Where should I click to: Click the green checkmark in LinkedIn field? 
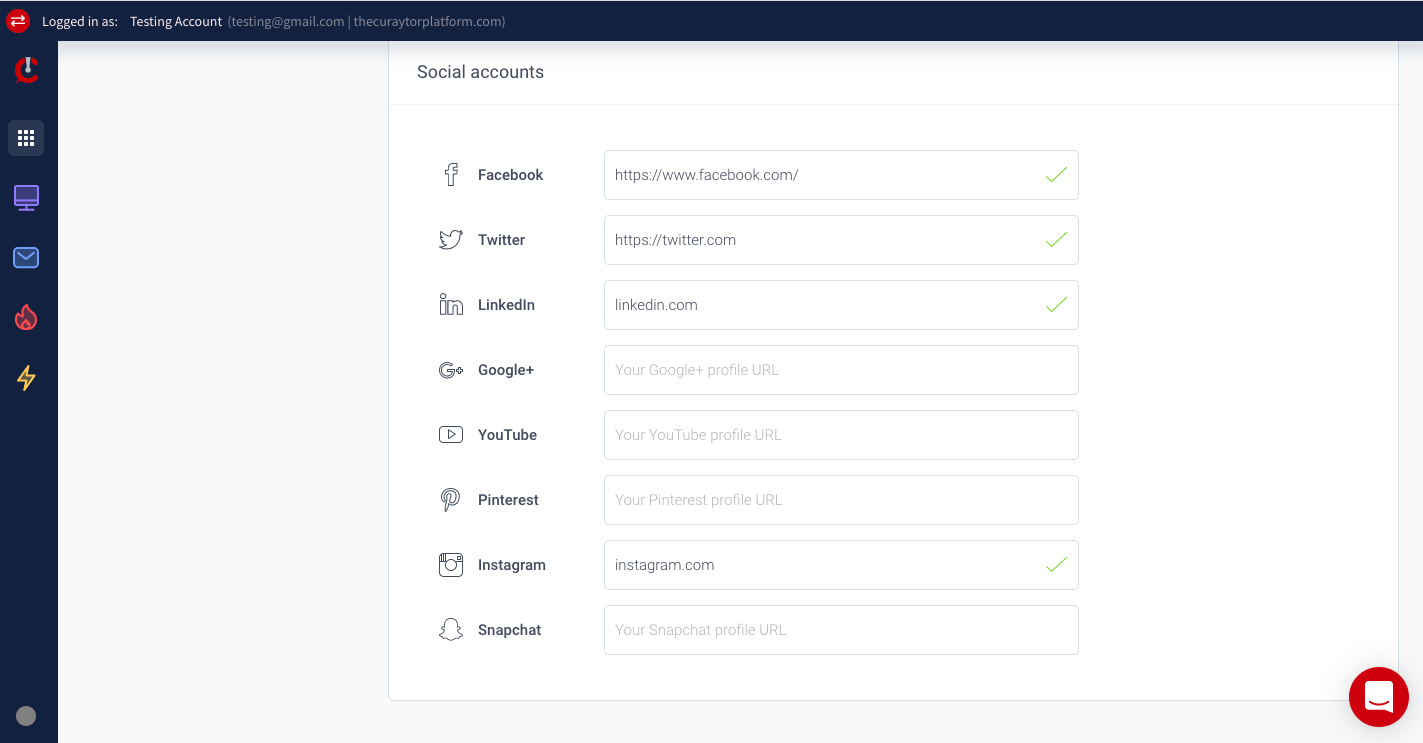coord(1056,305)
